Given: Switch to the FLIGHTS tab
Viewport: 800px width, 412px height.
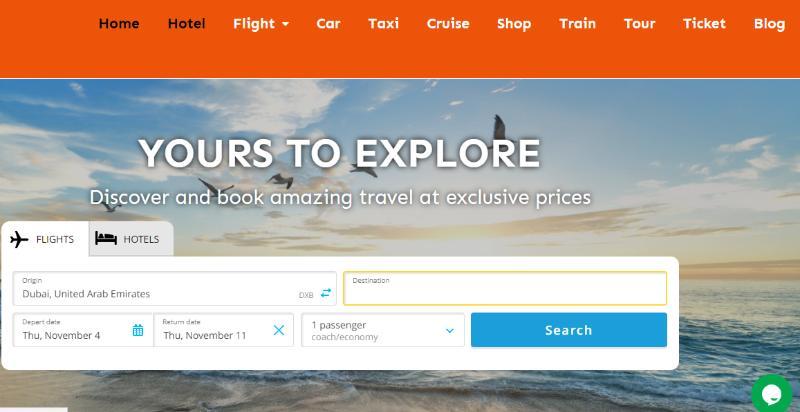Looking at the screenshot, I should click(x=45, y=239).
